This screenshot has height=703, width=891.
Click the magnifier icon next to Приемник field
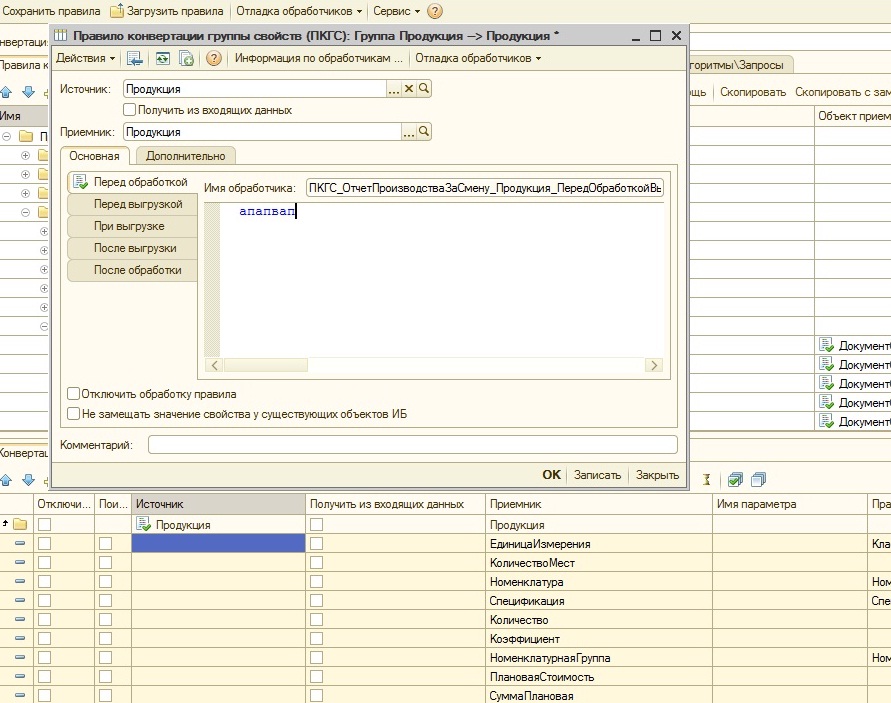[x=424, y=132]
